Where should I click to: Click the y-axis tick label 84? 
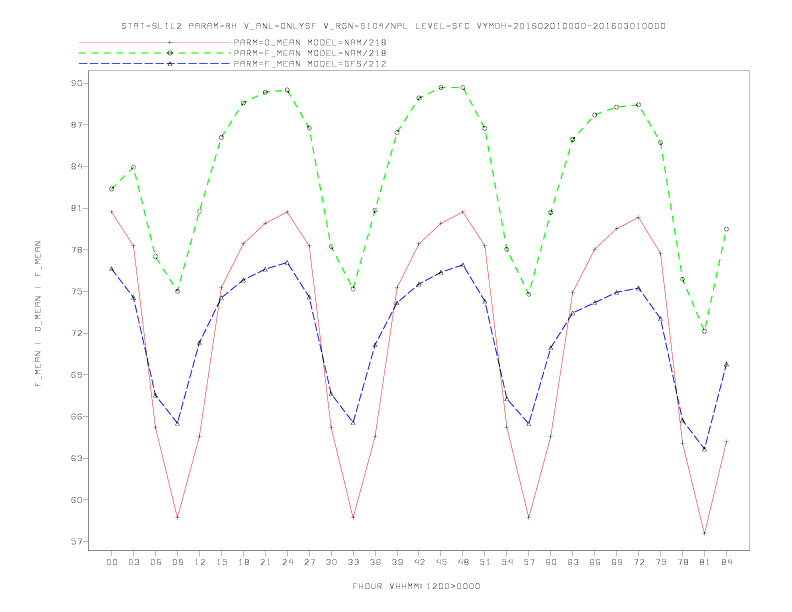76,166
